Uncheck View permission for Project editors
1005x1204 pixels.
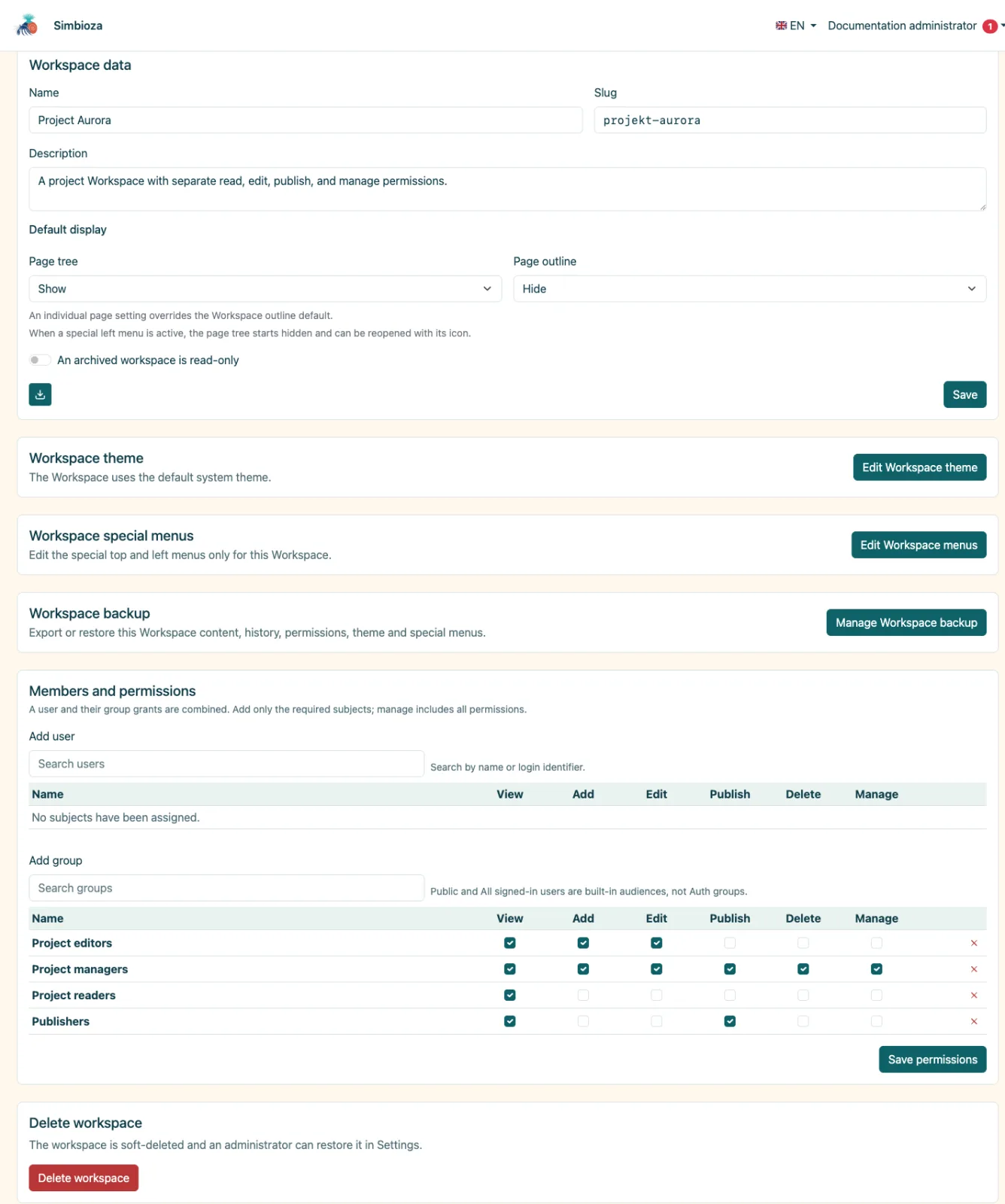point(510,943)
